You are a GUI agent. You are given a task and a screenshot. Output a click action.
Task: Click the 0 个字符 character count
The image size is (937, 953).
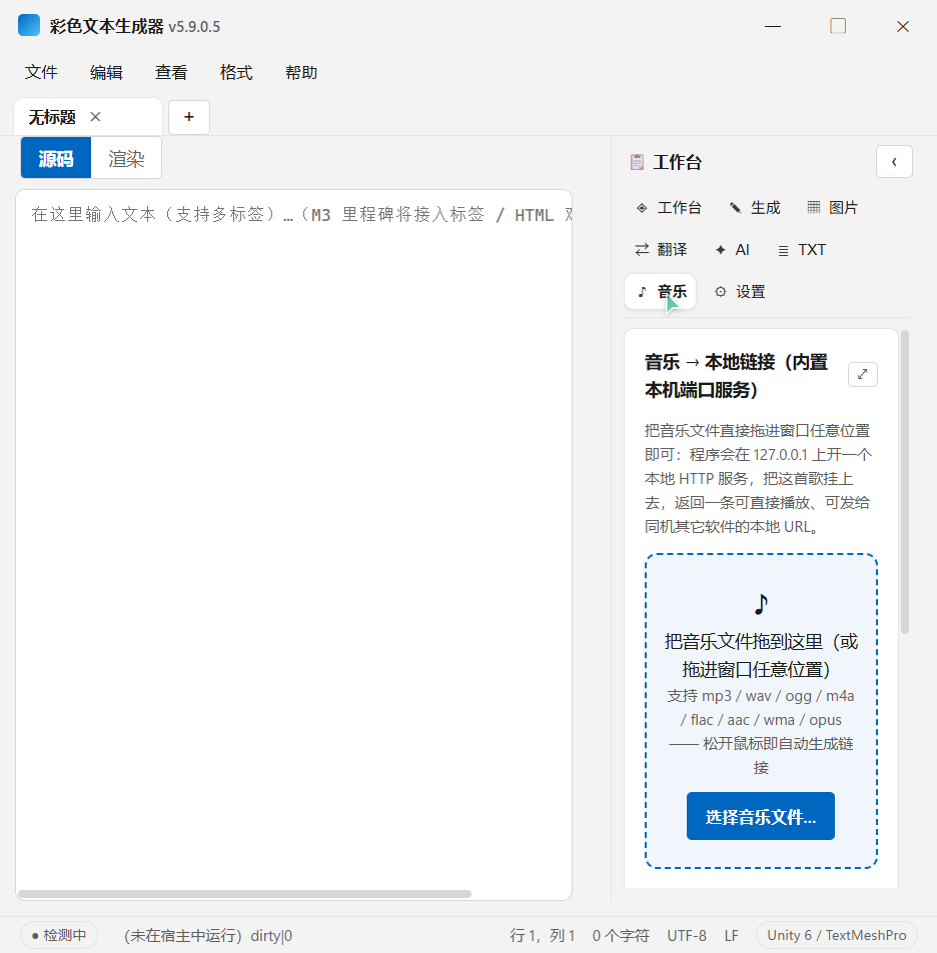point(621,935)
